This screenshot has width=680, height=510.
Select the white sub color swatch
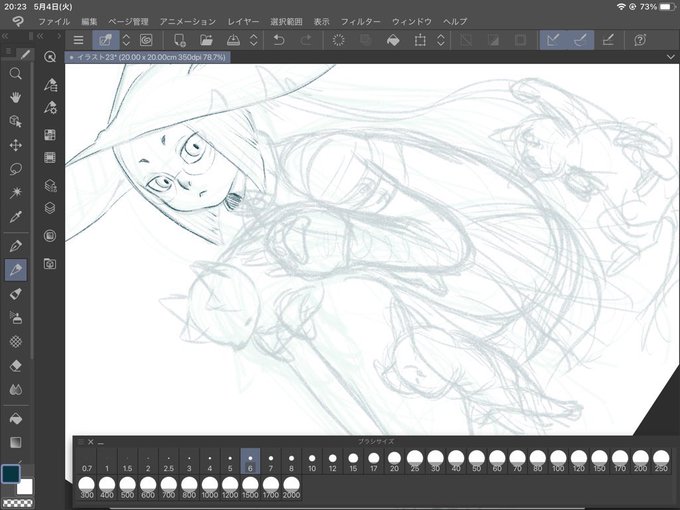(26, 487)
